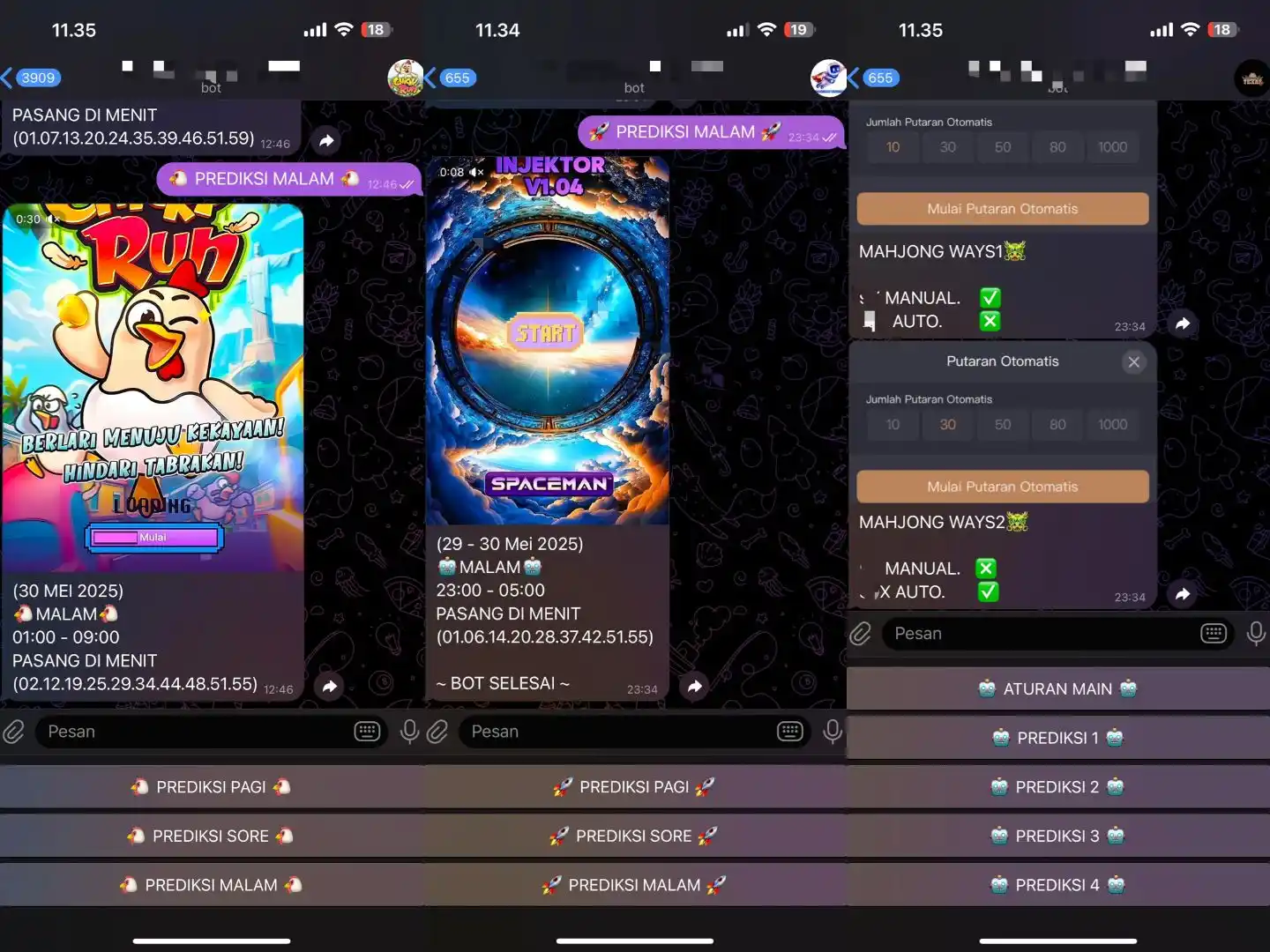Choose PREDIKSI SORE with rocket emoji
Viewport: 1270px width, 952px height.
coord(635,836)
